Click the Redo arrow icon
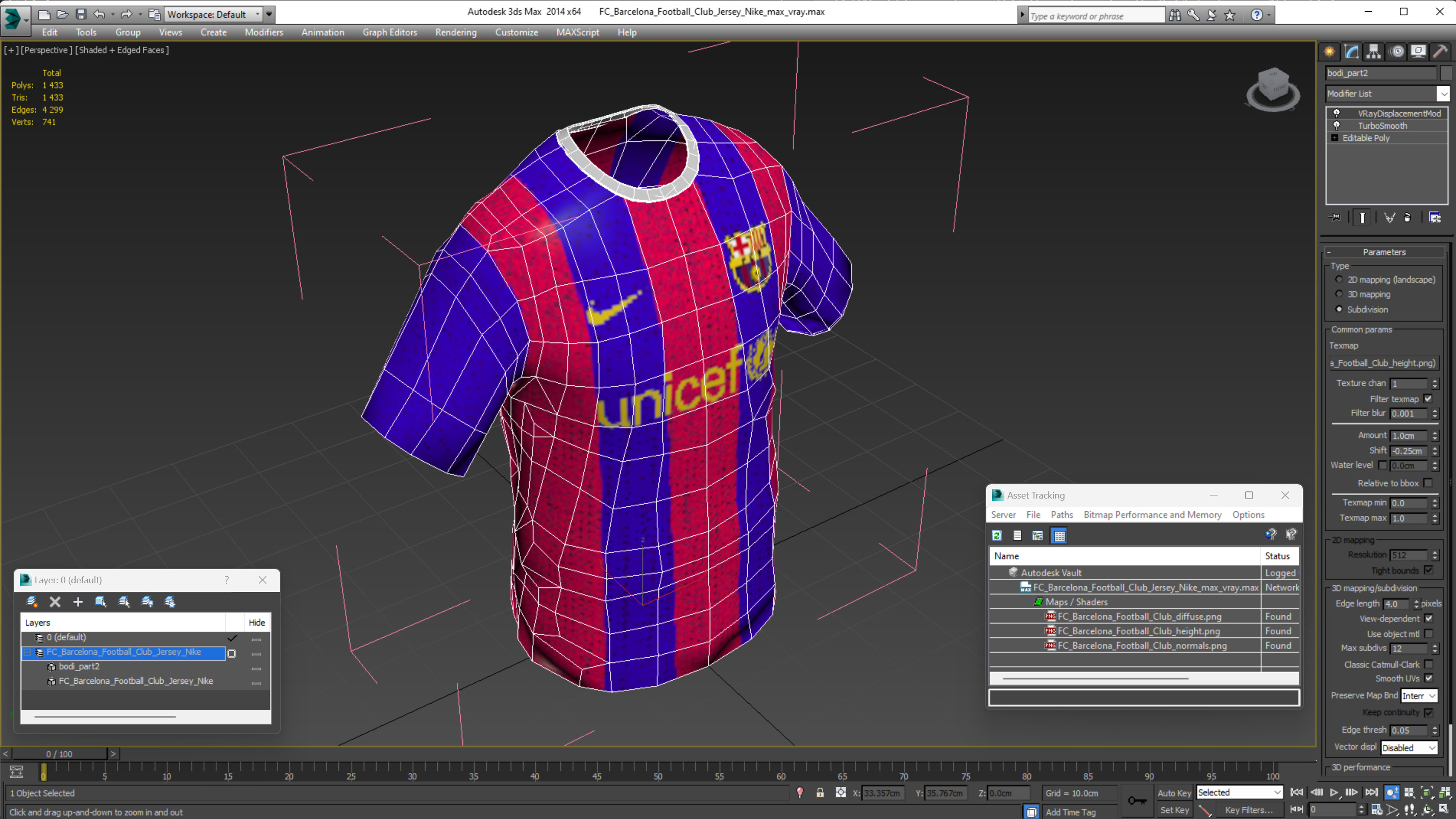The image size is (1456, 819). (126, 15)
